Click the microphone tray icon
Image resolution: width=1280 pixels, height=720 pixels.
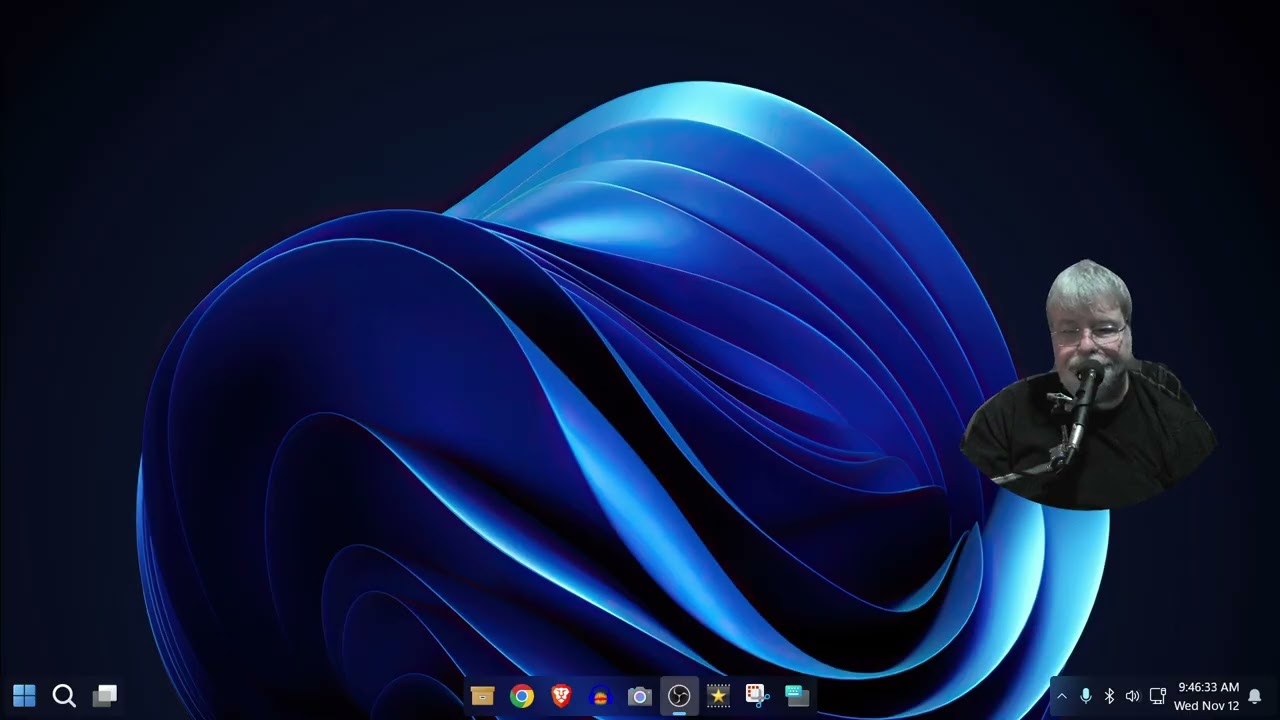1085,696
